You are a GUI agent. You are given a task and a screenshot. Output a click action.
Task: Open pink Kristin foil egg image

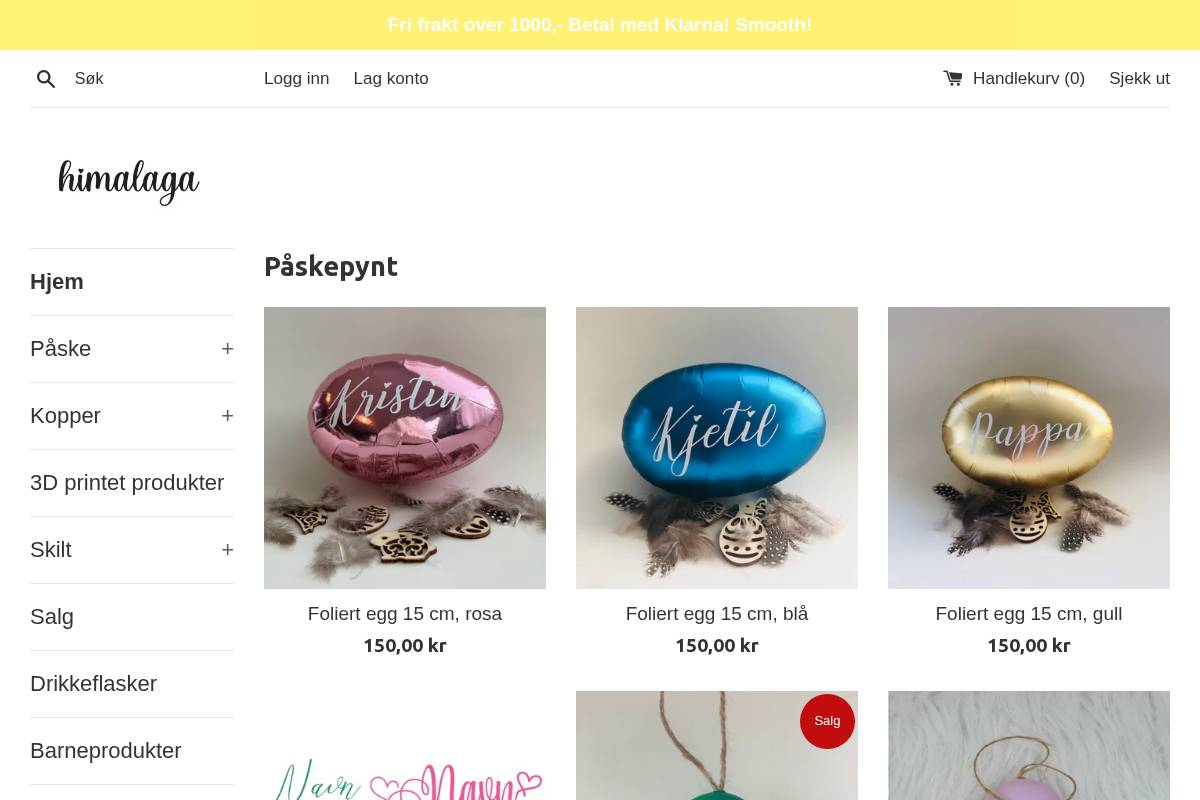pyautogui.click(x=405, y=448)
